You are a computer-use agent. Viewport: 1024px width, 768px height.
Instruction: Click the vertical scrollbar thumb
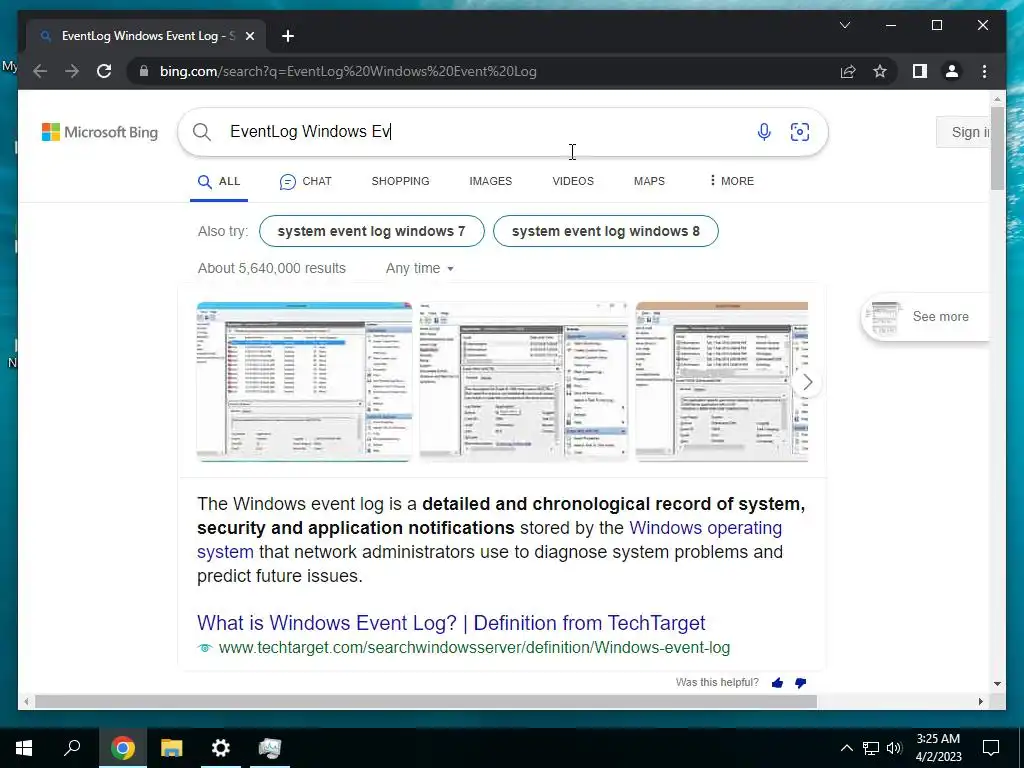997,148
